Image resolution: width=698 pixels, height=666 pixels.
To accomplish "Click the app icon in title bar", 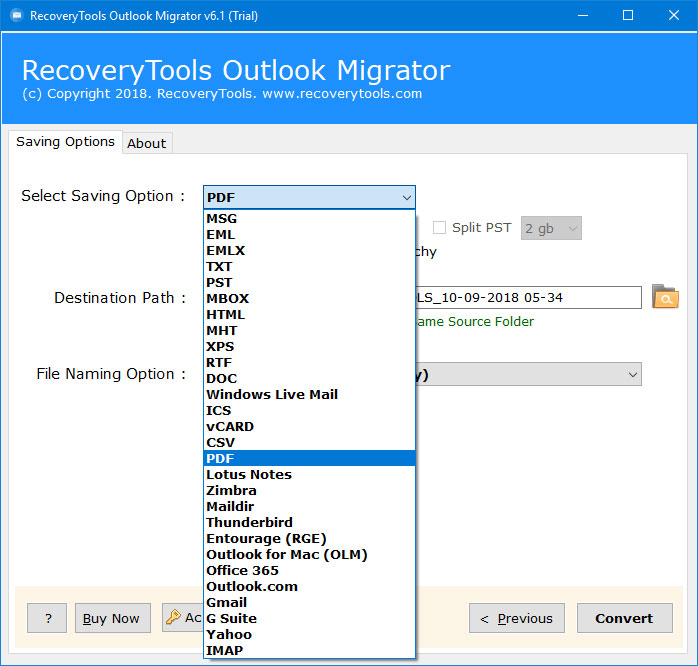I will point(16,16).
